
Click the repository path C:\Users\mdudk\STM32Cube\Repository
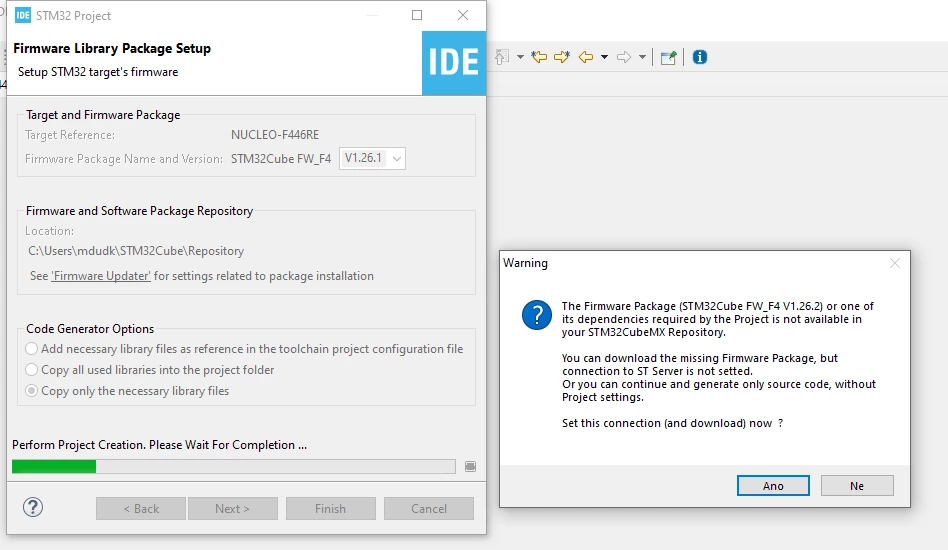136,251
